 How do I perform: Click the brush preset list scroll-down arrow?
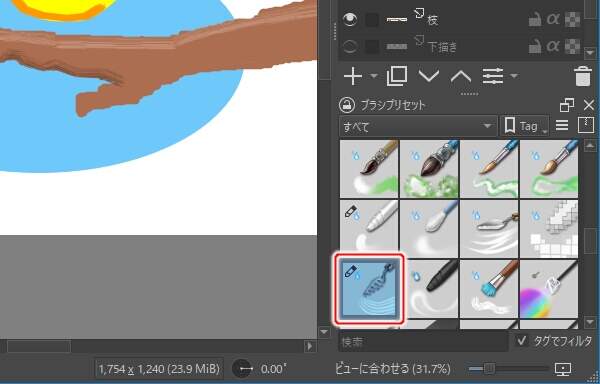tap(590, 323)
